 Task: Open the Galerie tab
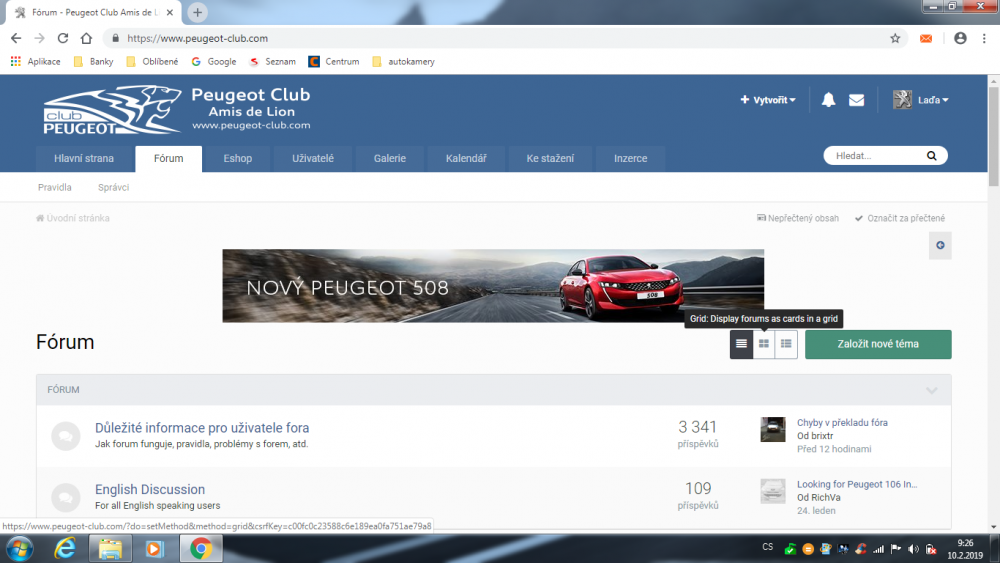pos(390,158)
